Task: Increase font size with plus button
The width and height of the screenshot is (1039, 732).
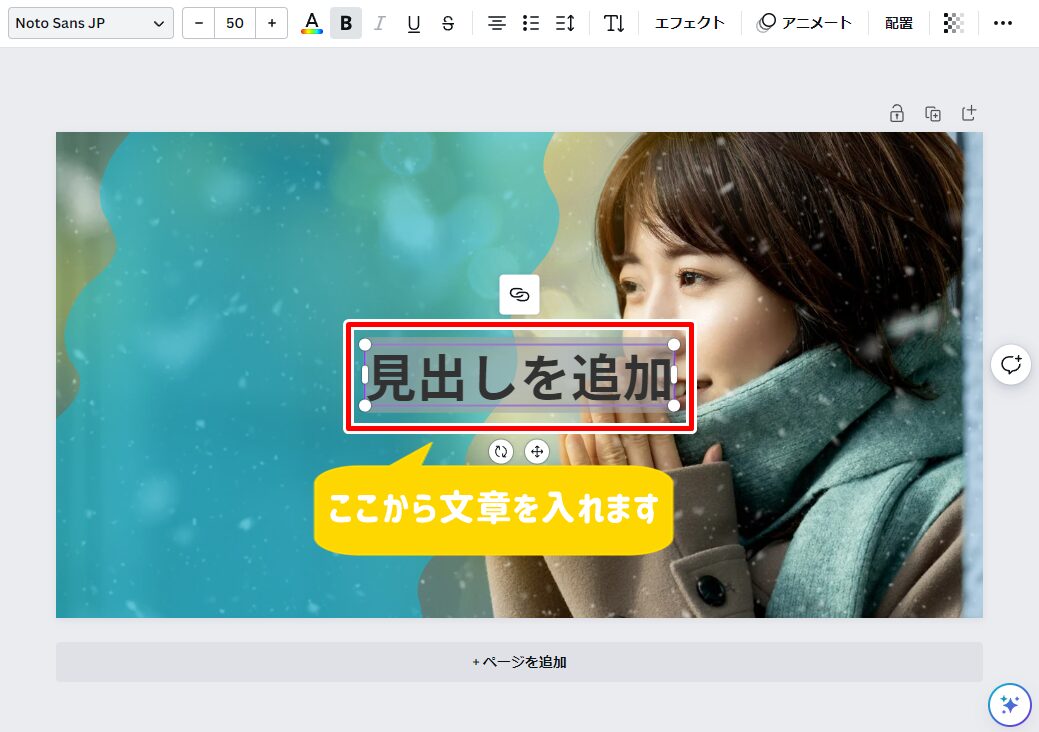Action: pyautogui.click(x=272, y=23)
